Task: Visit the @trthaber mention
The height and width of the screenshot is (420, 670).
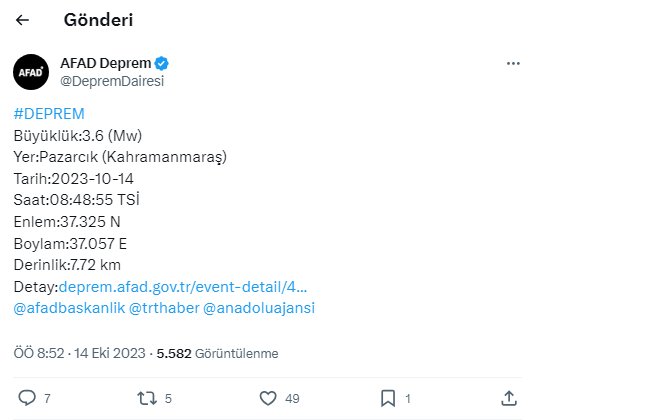Action: [163, 308]
